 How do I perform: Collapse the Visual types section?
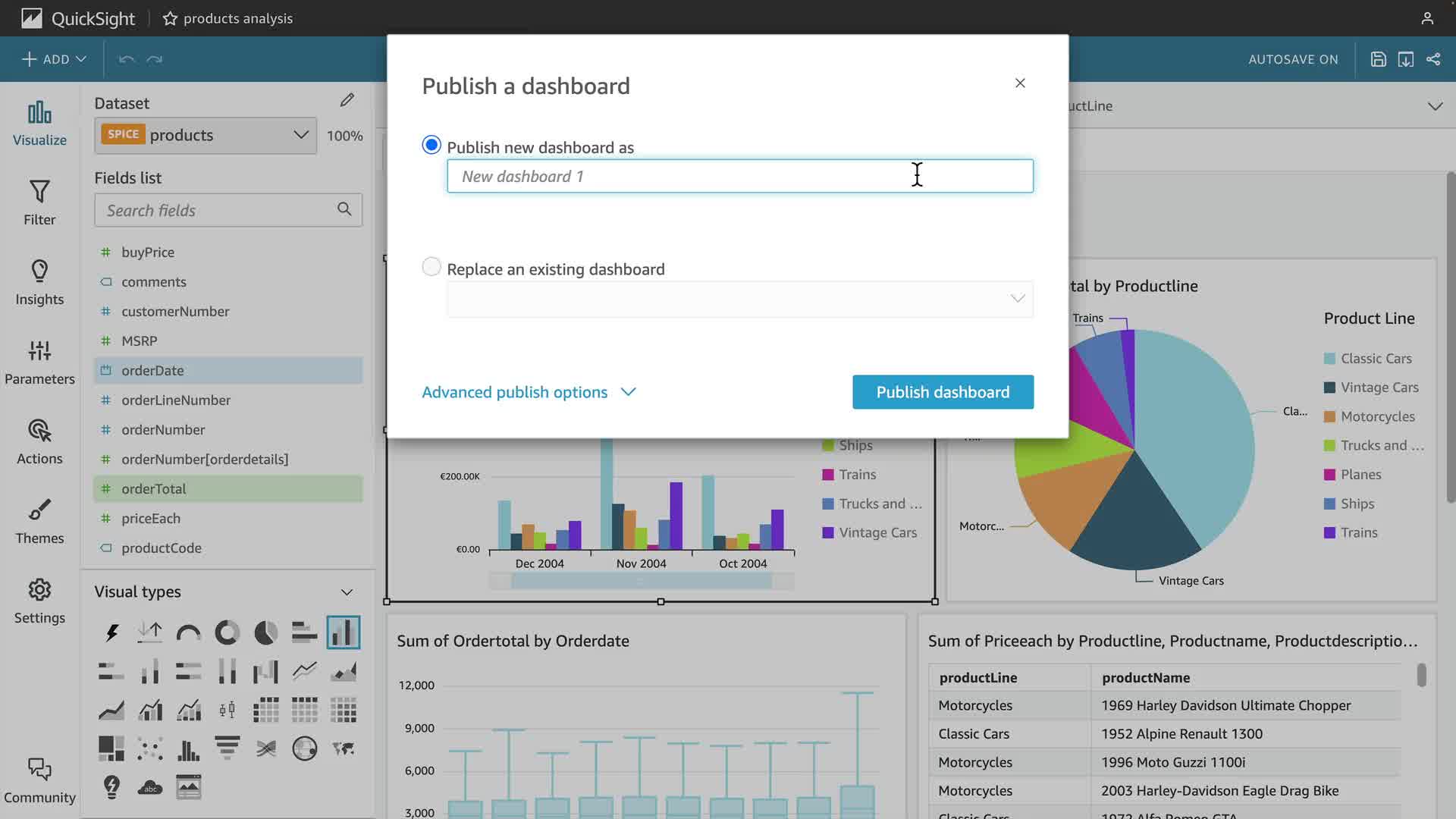[347, 592]
